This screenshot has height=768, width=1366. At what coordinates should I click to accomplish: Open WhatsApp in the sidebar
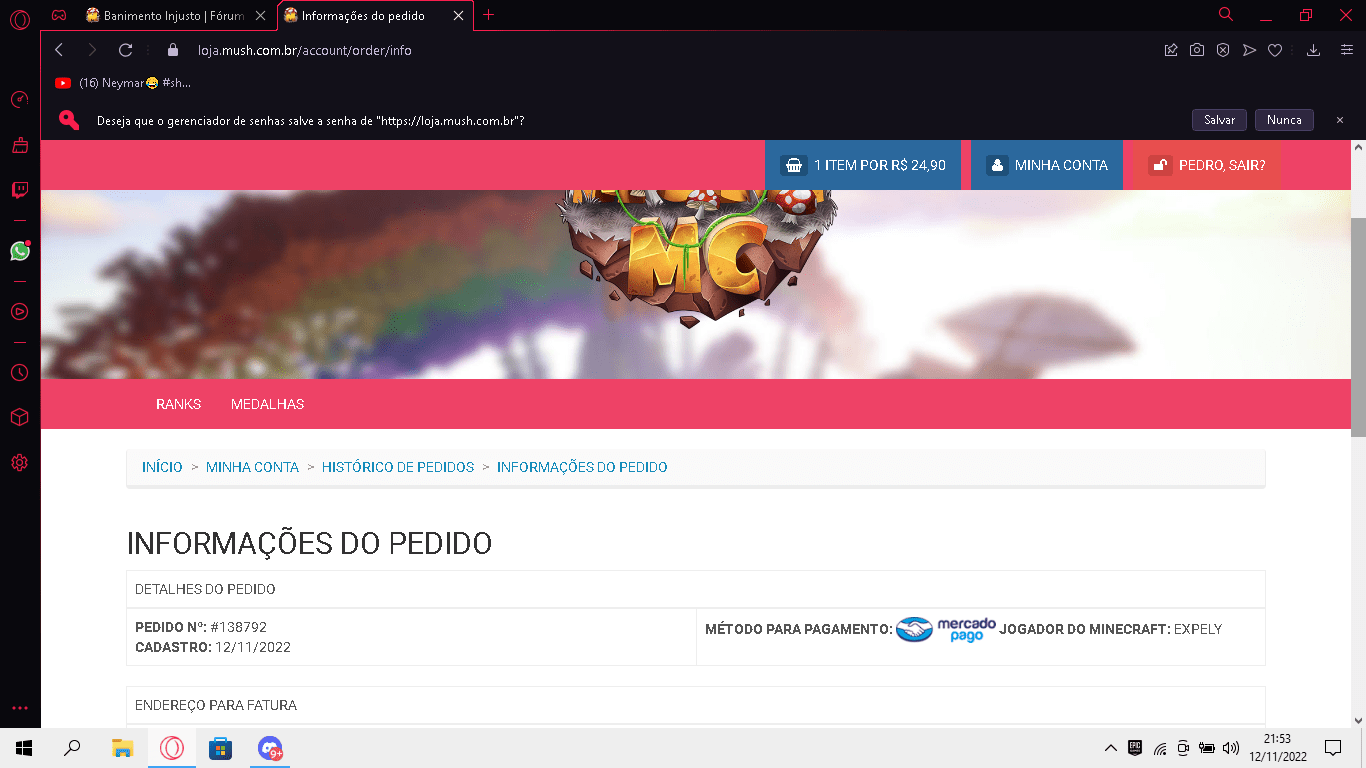[20, 251]
